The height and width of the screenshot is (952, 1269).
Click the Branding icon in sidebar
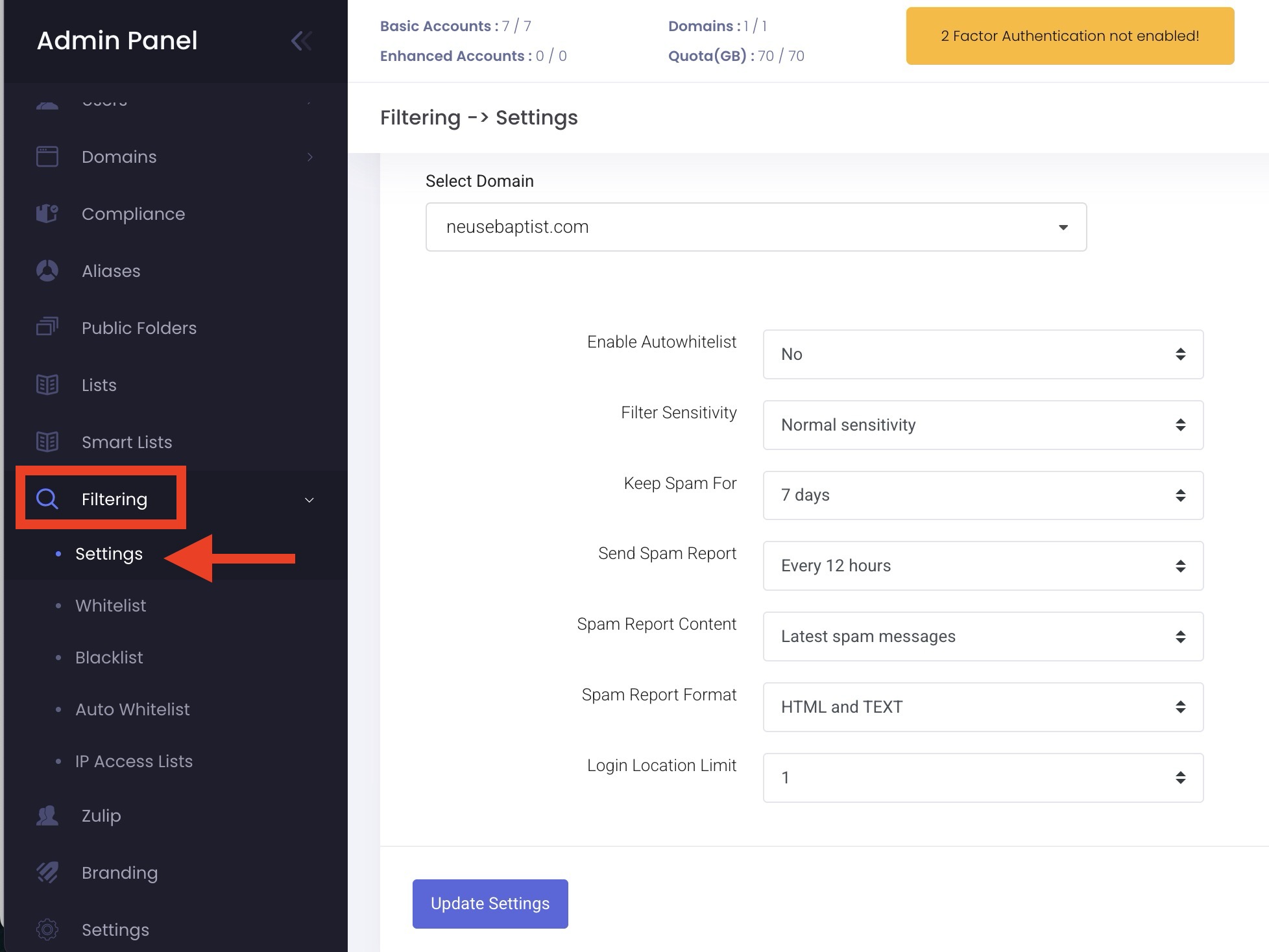pyautogui.click(x=47, y=872)
